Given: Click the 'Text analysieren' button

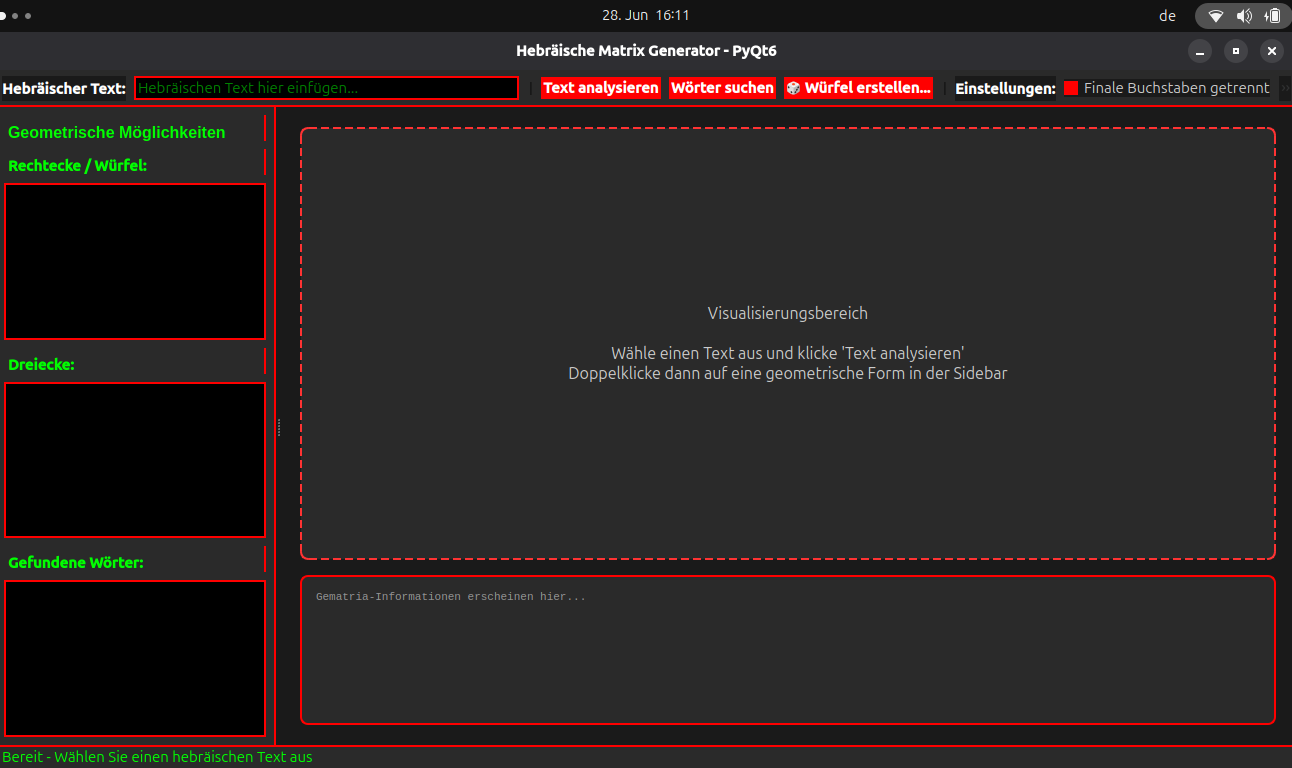Looking at the screenshot, I should (x=601, y=88).
